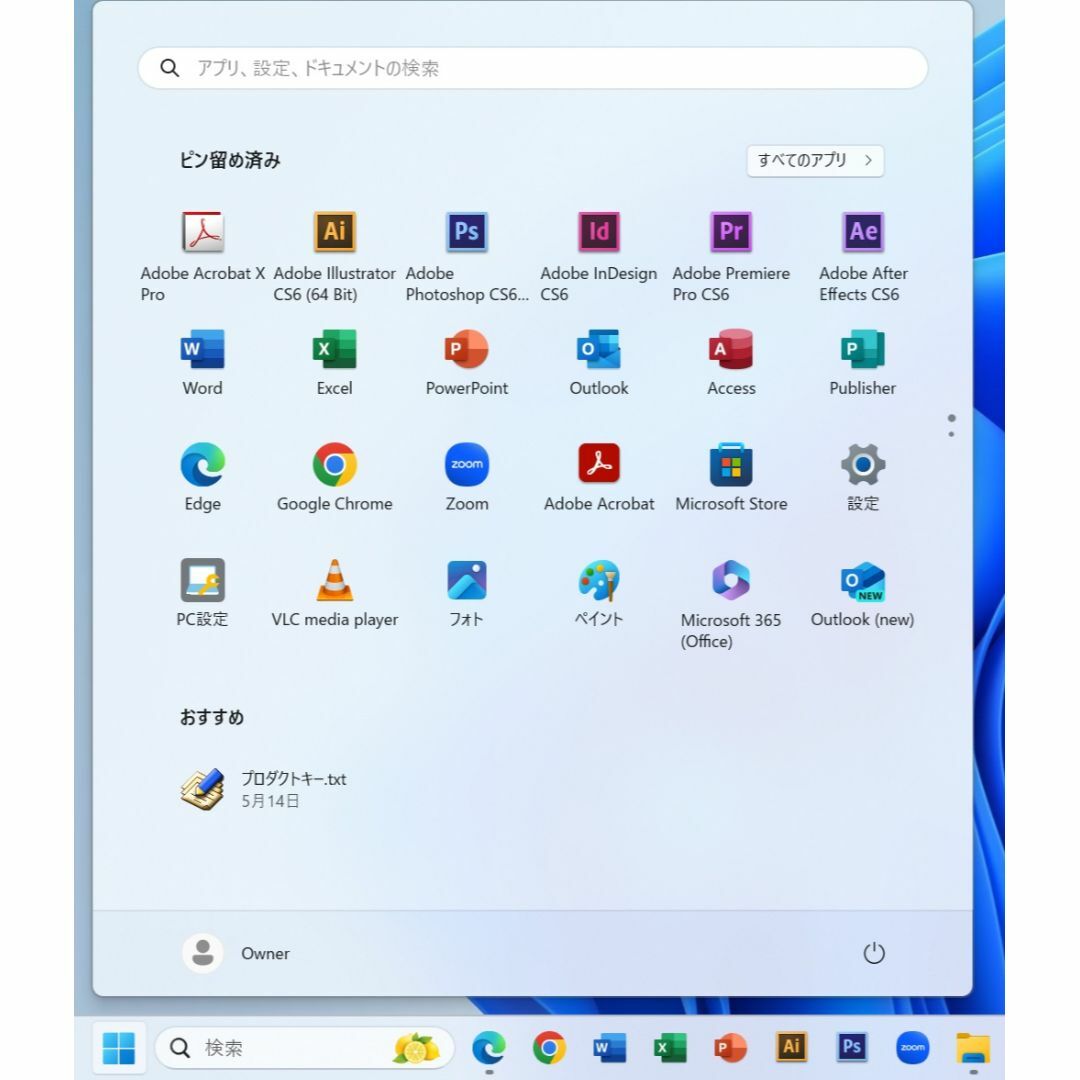Open the Owner user account menu
Screen dimensions: 1080x1080
(236, 953)
